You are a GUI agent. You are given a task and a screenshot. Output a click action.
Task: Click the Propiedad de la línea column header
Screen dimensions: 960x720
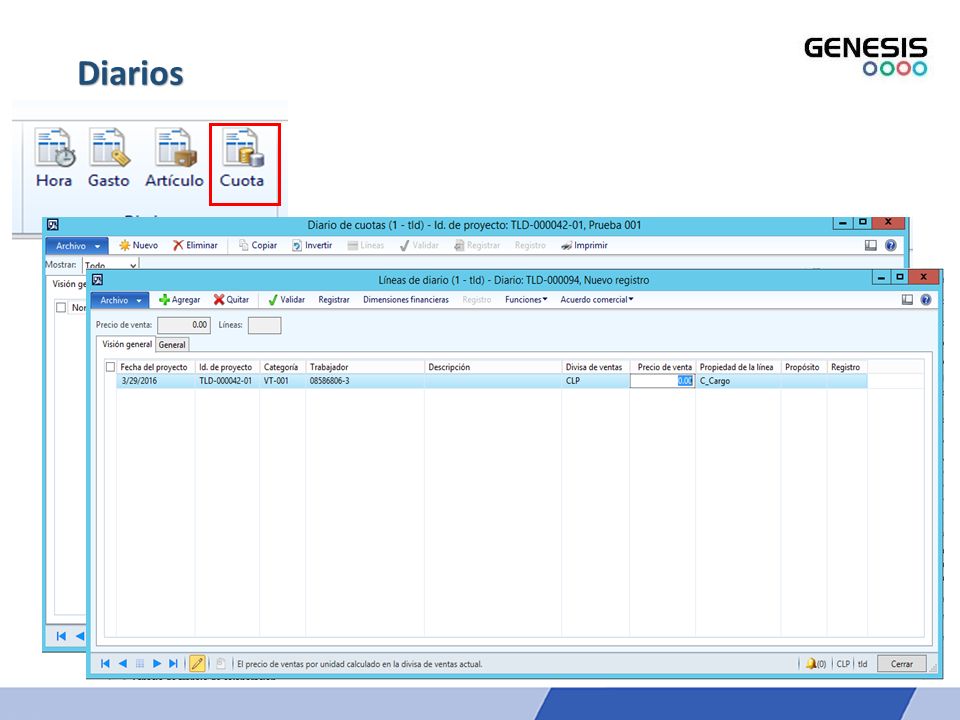tap(738, 367)
